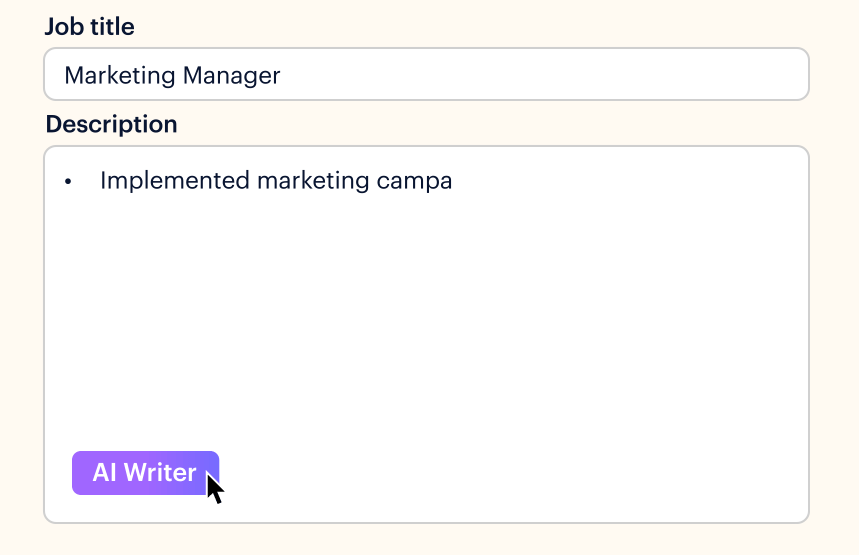Click inside the Description text area
Image resolution: width=859 pixels, height=555 pixels.
(426, 334)
